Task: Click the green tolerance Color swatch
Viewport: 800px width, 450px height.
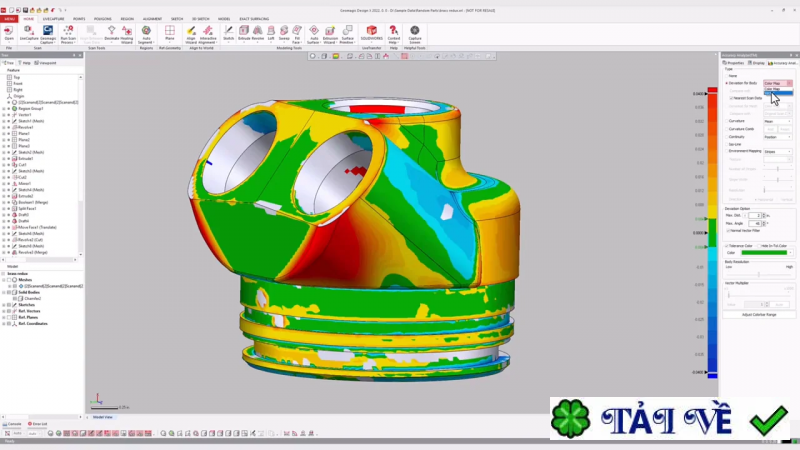Action: [764, 253]
